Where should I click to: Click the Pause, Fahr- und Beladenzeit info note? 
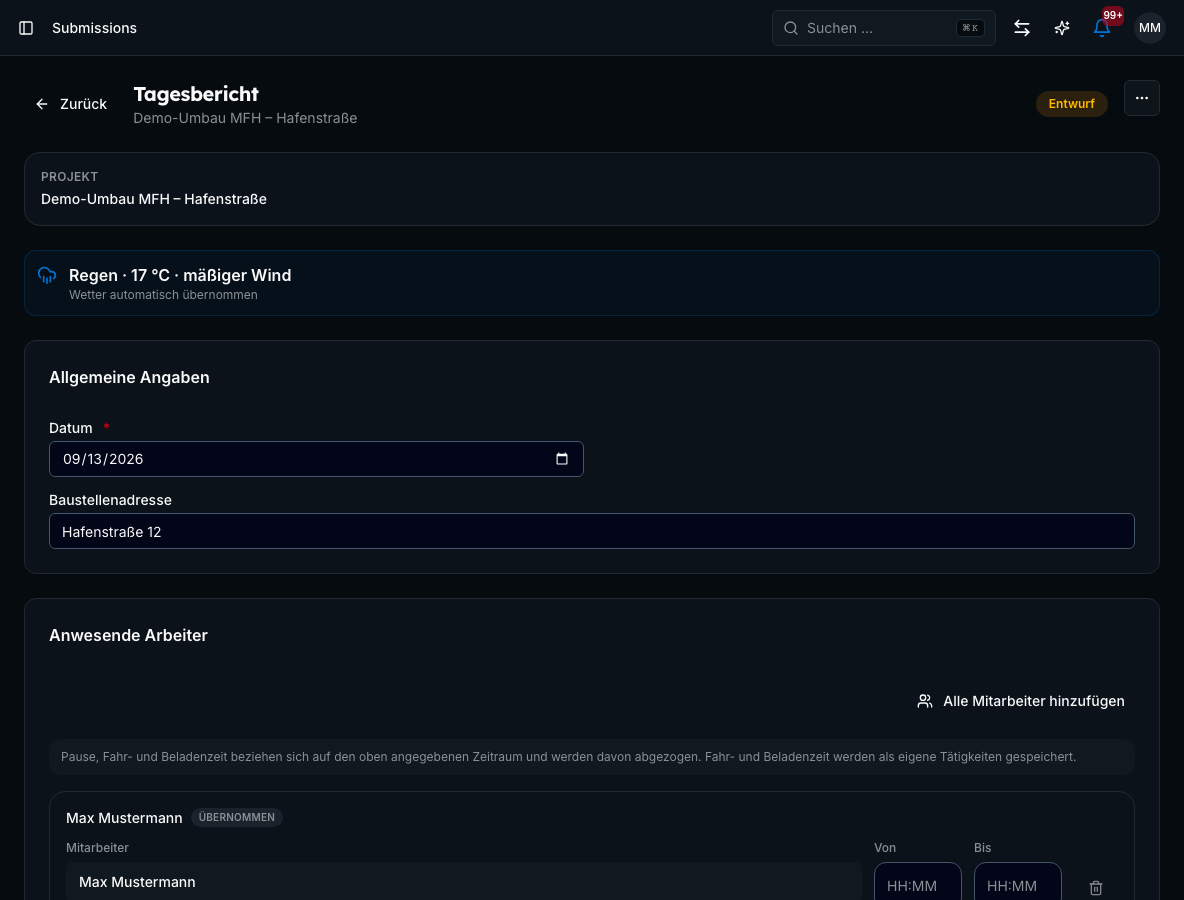[591, 757]
